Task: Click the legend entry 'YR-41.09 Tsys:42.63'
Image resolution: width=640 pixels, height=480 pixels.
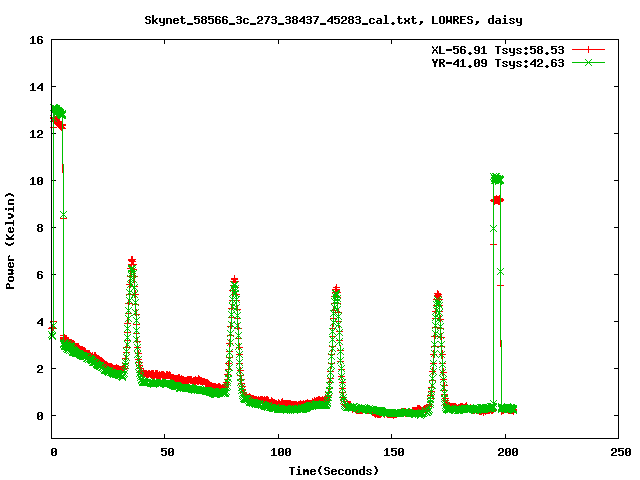Action: (x=498, y=63)
